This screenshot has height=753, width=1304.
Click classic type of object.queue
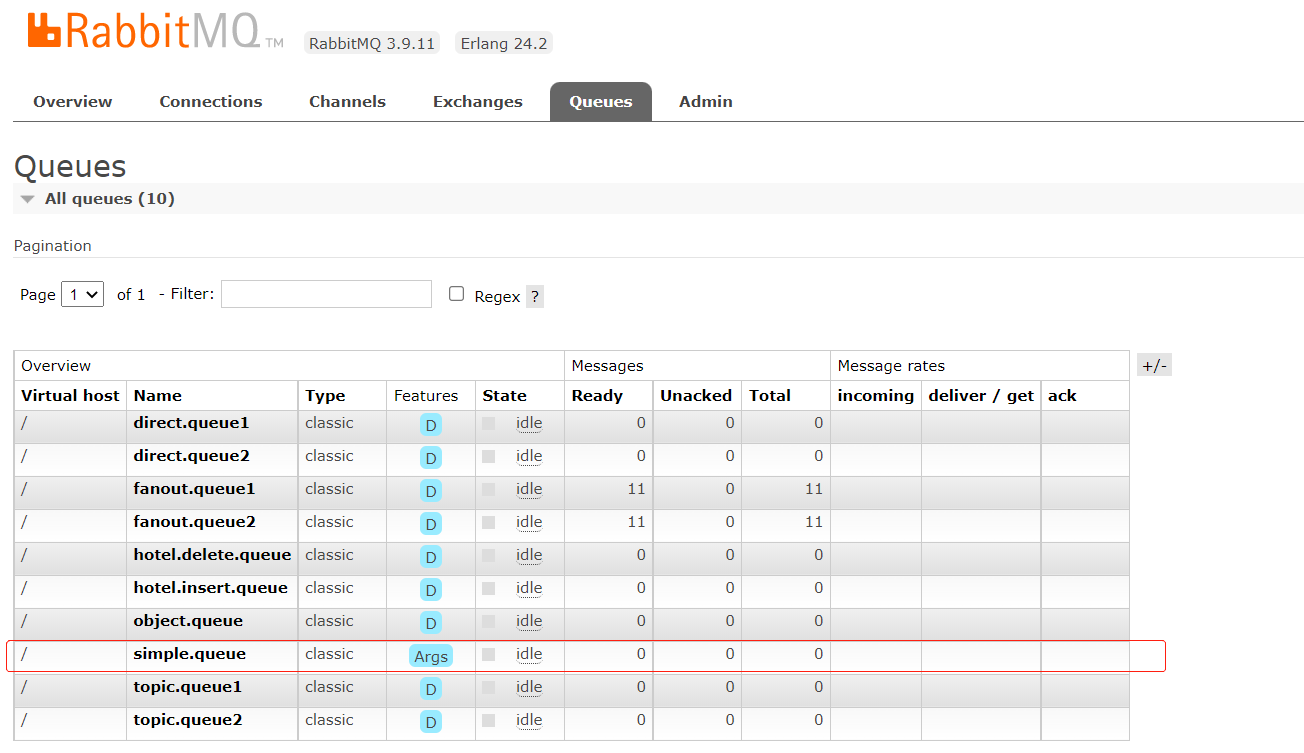[x=329, y=621]
